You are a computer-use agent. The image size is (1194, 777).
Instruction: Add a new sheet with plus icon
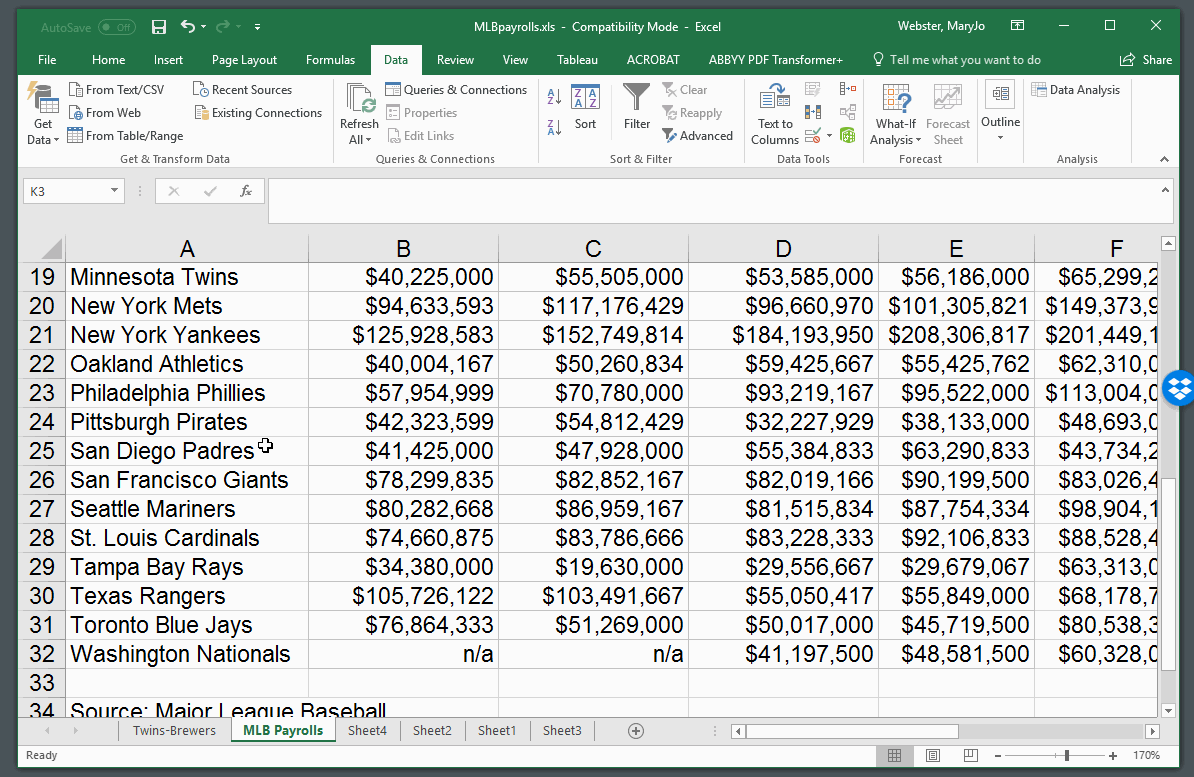[636, 731]
